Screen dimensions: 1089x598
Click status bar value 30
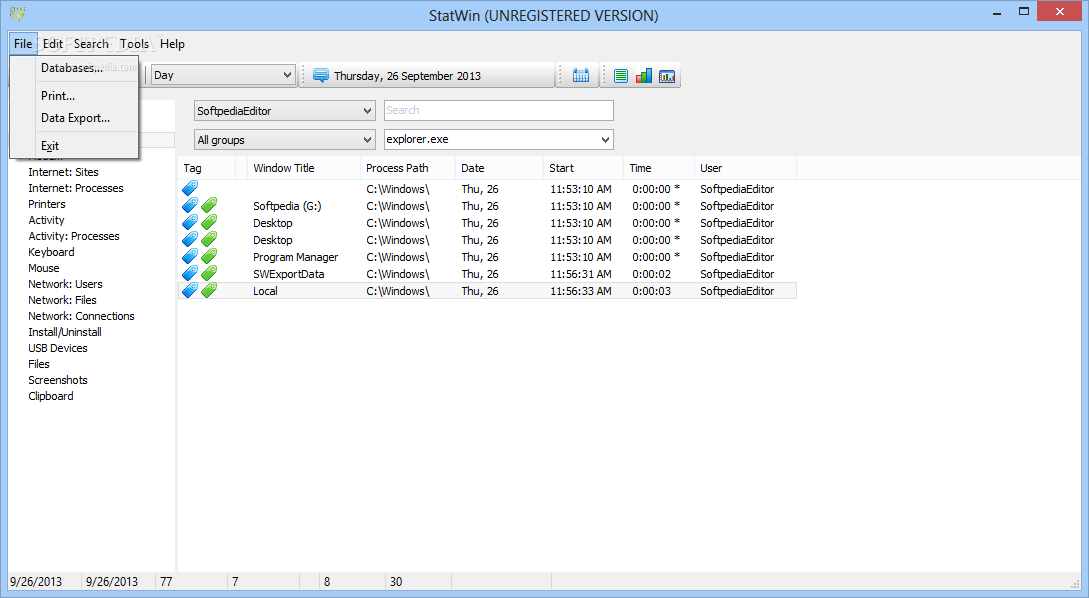(396, 581)
